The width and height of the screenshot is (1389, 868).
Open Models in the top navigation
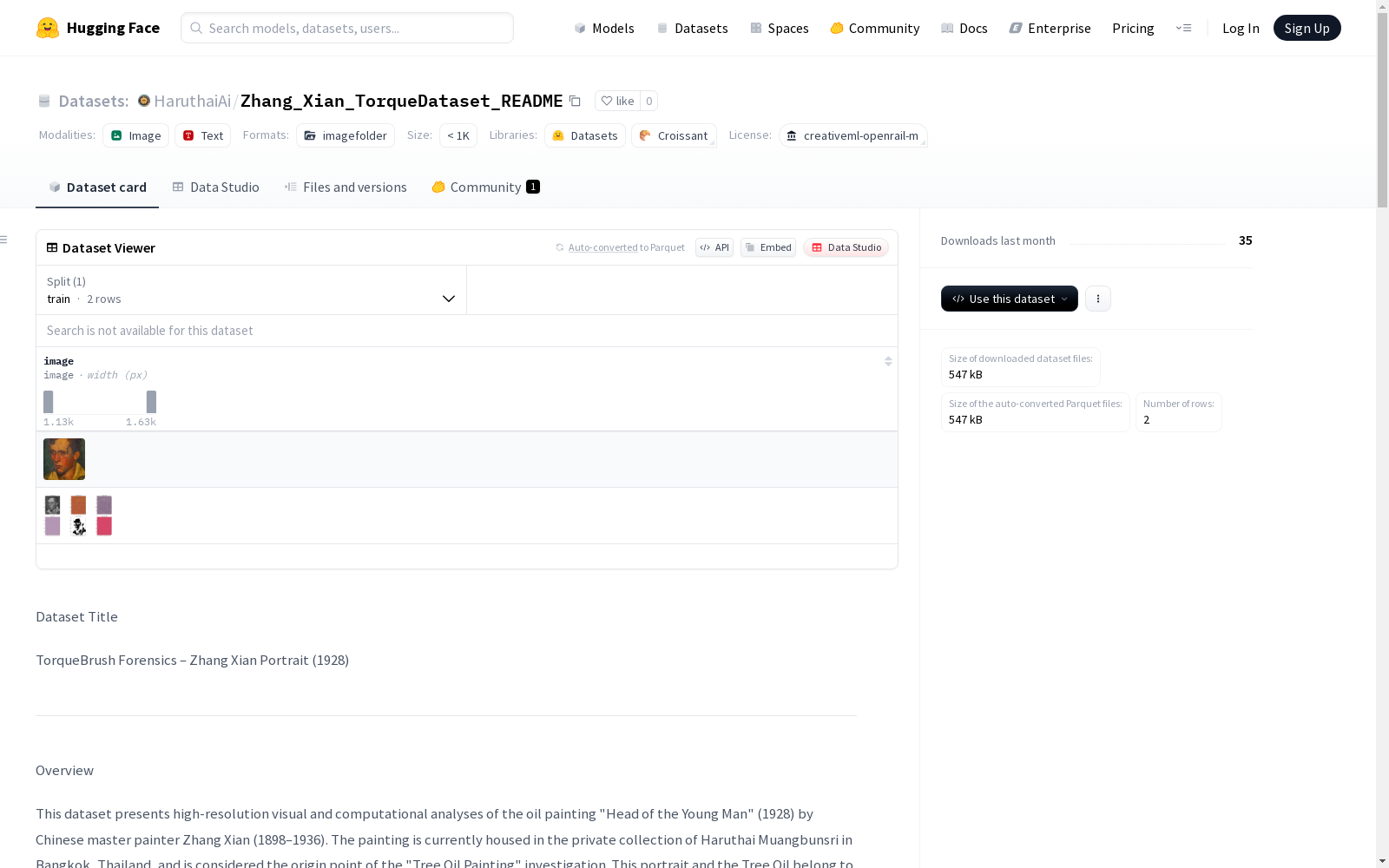604,28
